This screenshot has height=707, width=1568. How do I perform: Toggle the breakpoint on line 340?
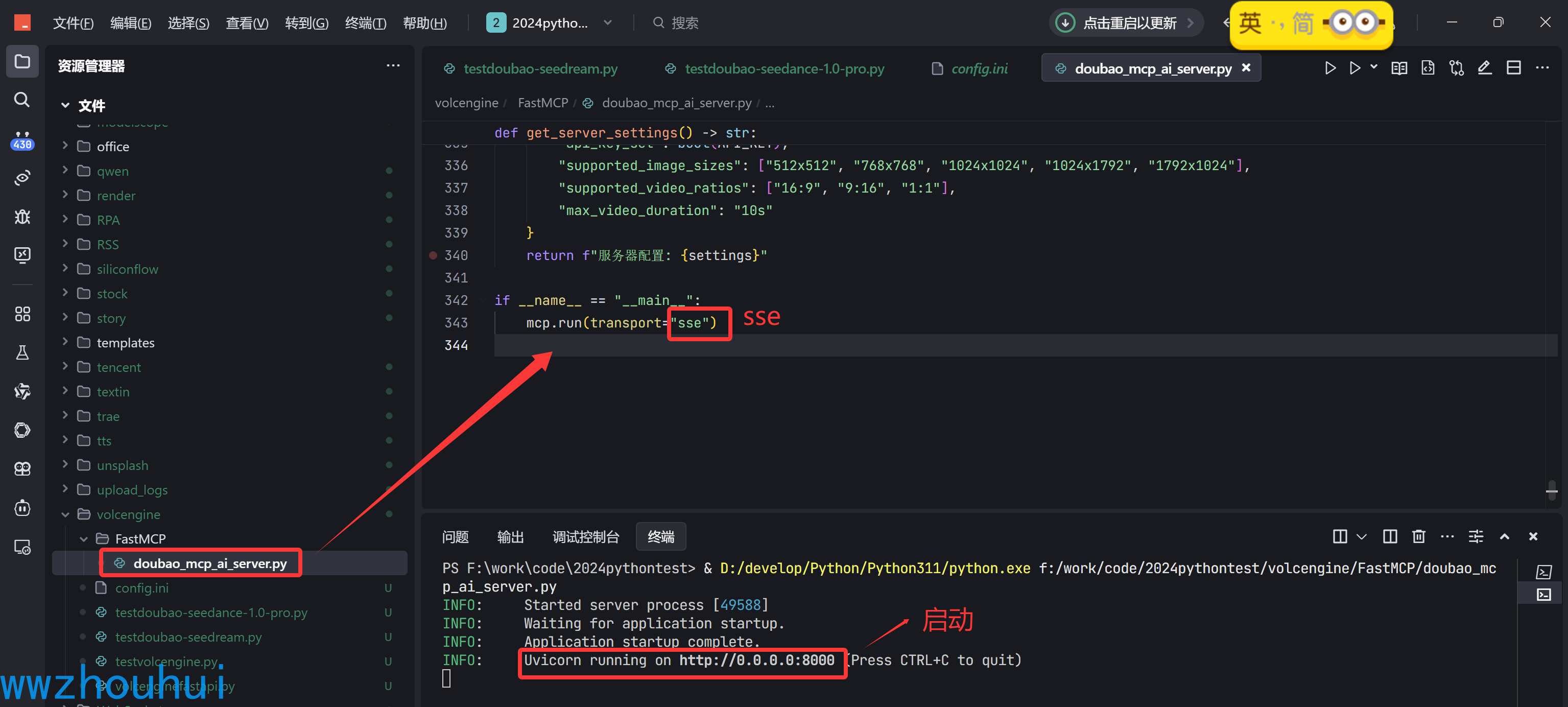[433, 255]
